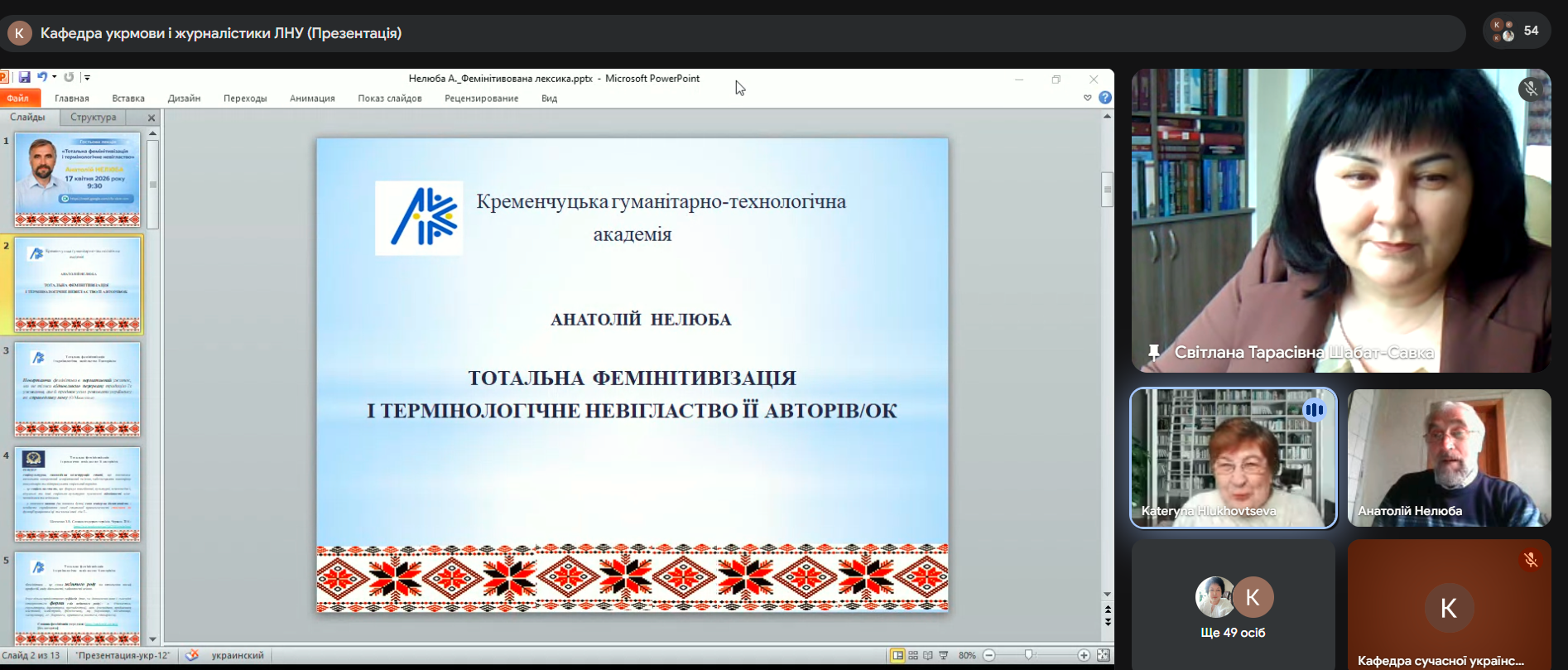This screenshot has width=1568, height=670.
Task: Collapse the ribbon with the chevron arrow
Action: 1088,98
